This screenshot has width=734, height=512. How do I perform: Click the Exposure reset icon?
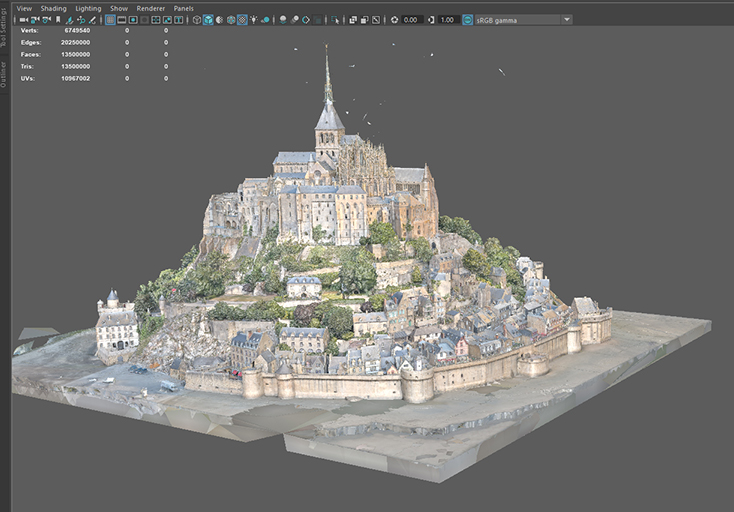click(394, 20)
